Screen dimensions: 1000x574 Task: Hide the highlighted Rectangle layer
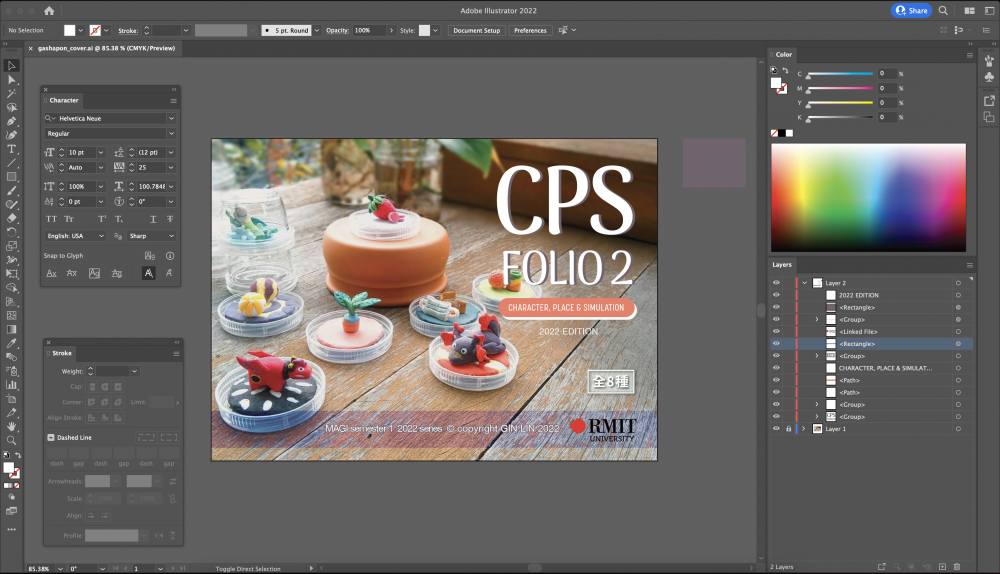pyautogui.click(x=776, y=343)
